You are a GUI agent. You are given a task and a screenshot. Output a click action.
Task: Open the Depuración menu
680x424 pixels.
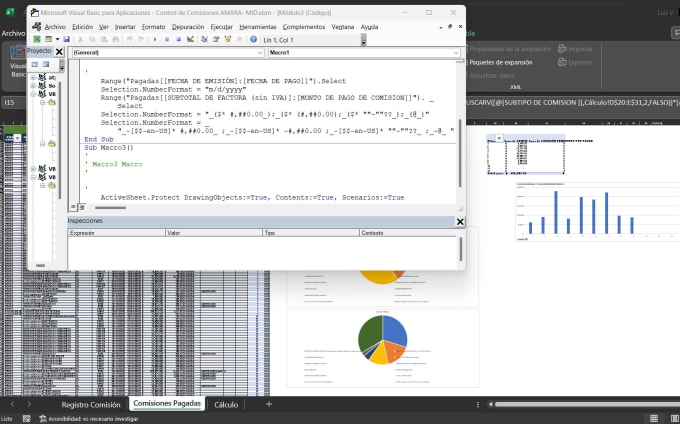188,27
